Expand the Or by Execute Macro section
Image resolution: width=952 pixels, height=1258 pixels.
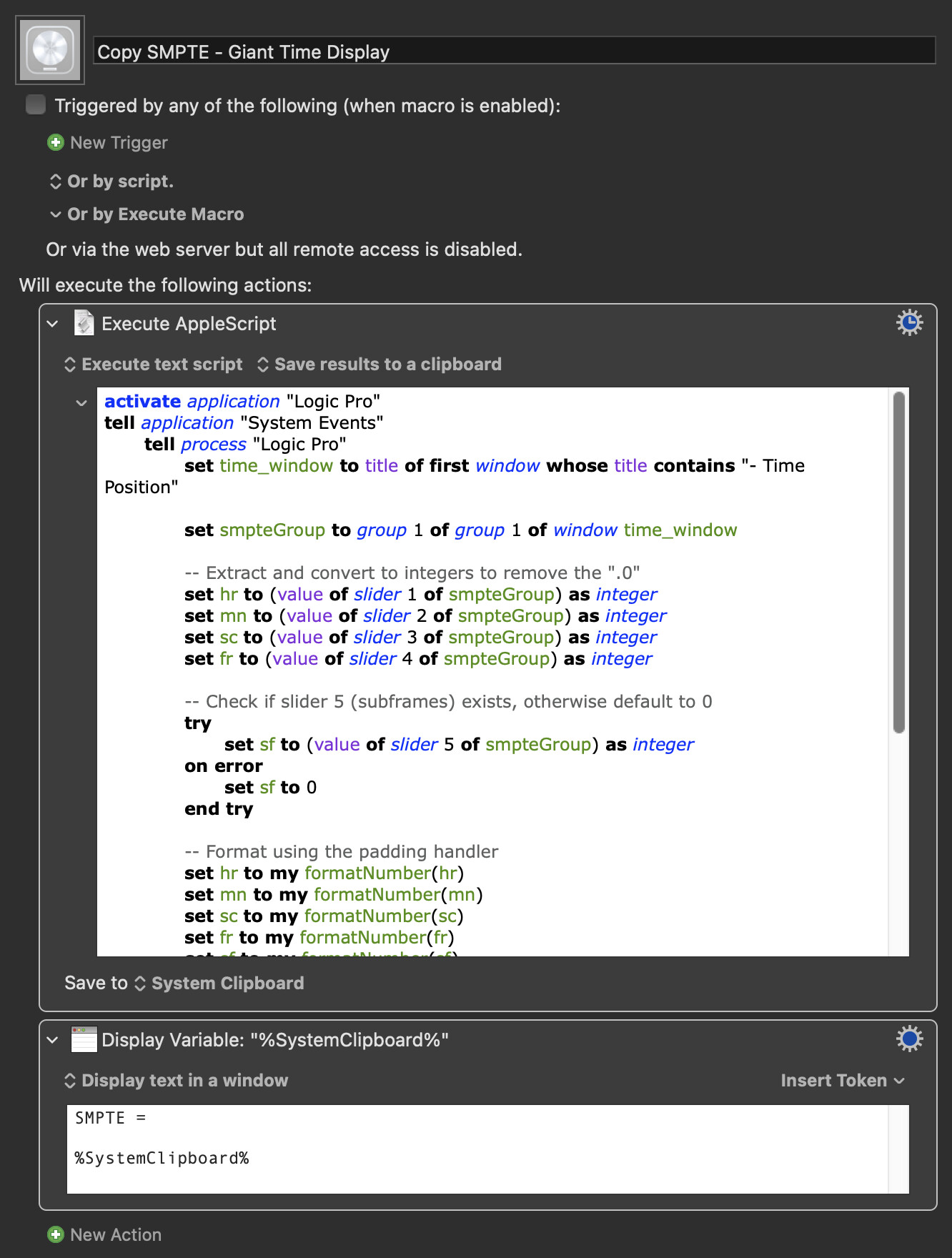[56, 214]
